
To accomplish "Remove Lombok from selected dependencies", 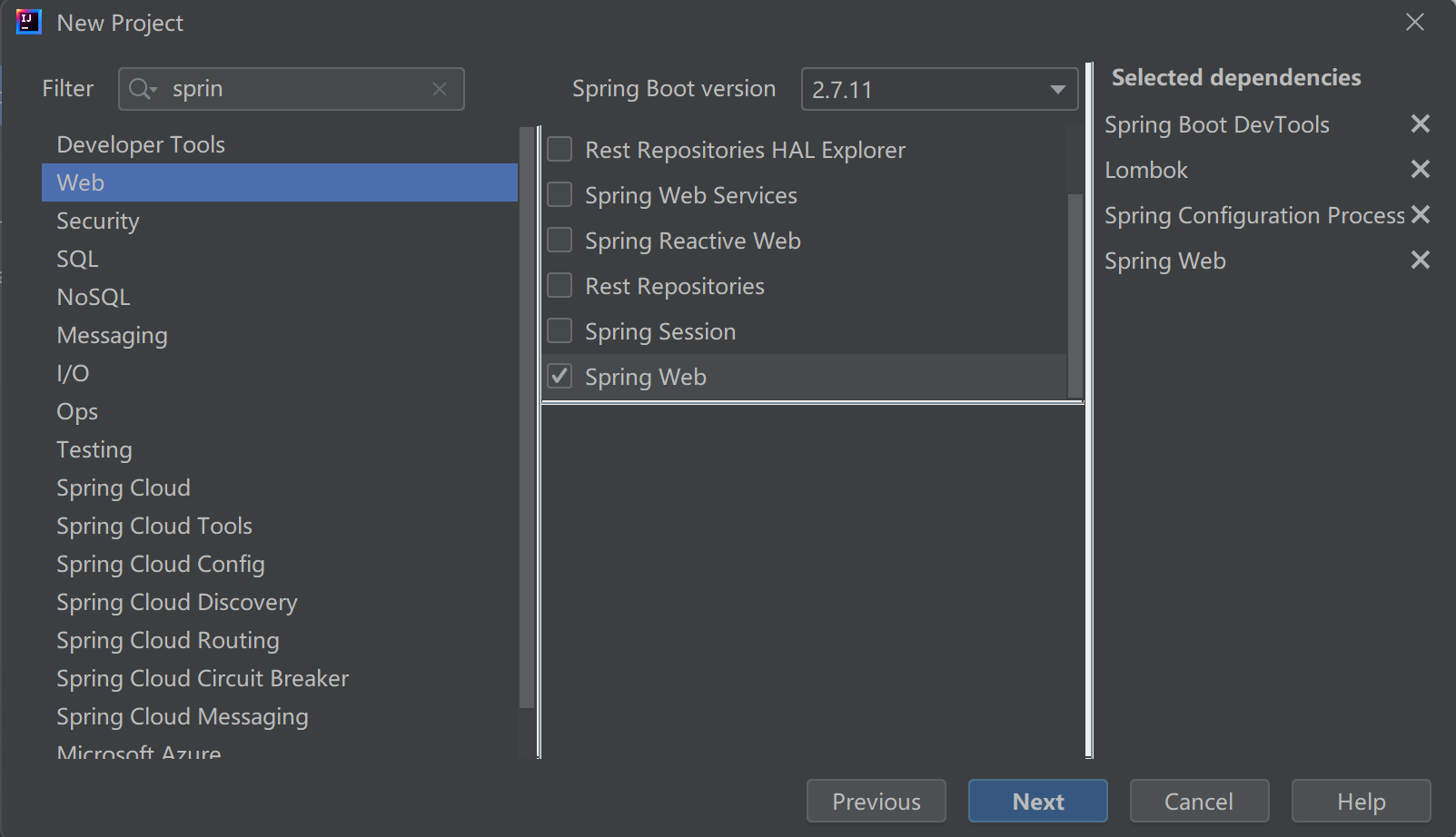I will (x=1421, y=169).
